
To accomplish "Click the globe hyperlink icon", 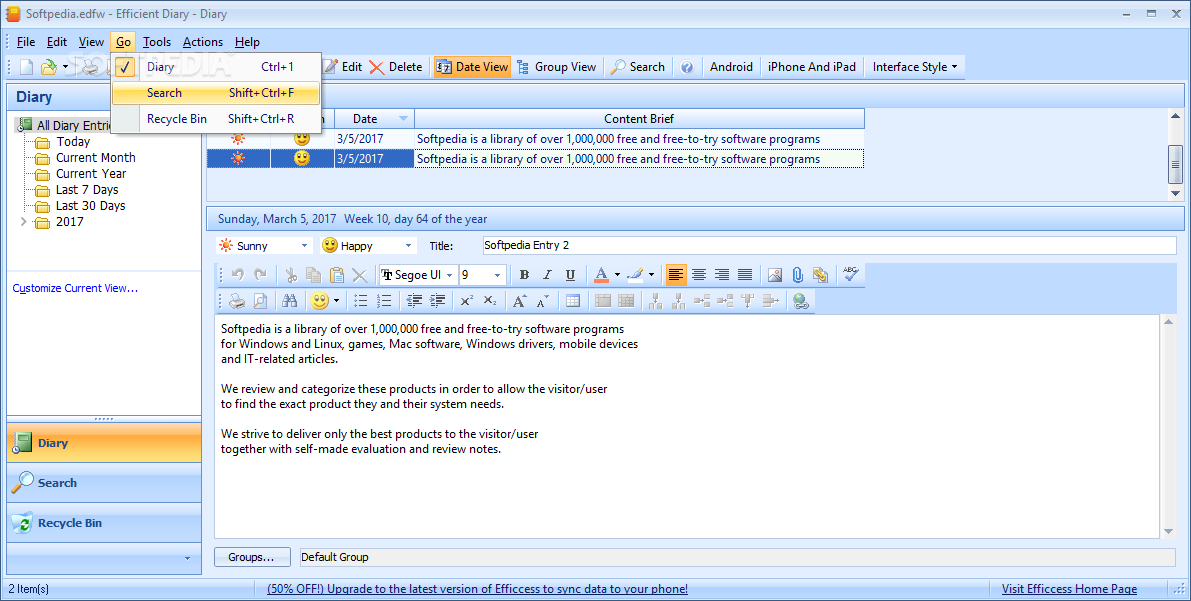I will tap(801, 301).
